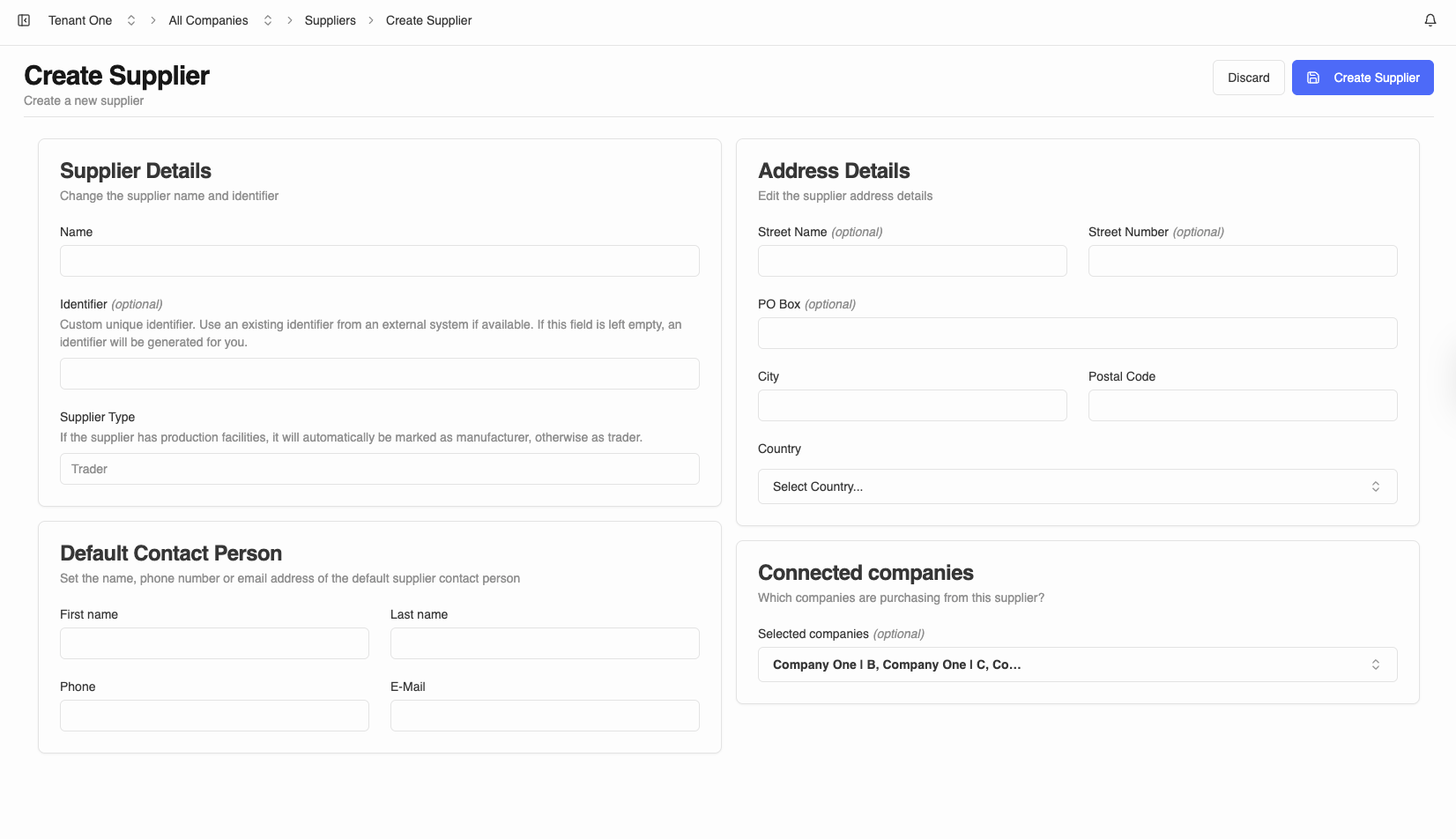1456x839 pixels.
Task: Expand the All Companies switcher chevrons
Action: pos(268,20)
